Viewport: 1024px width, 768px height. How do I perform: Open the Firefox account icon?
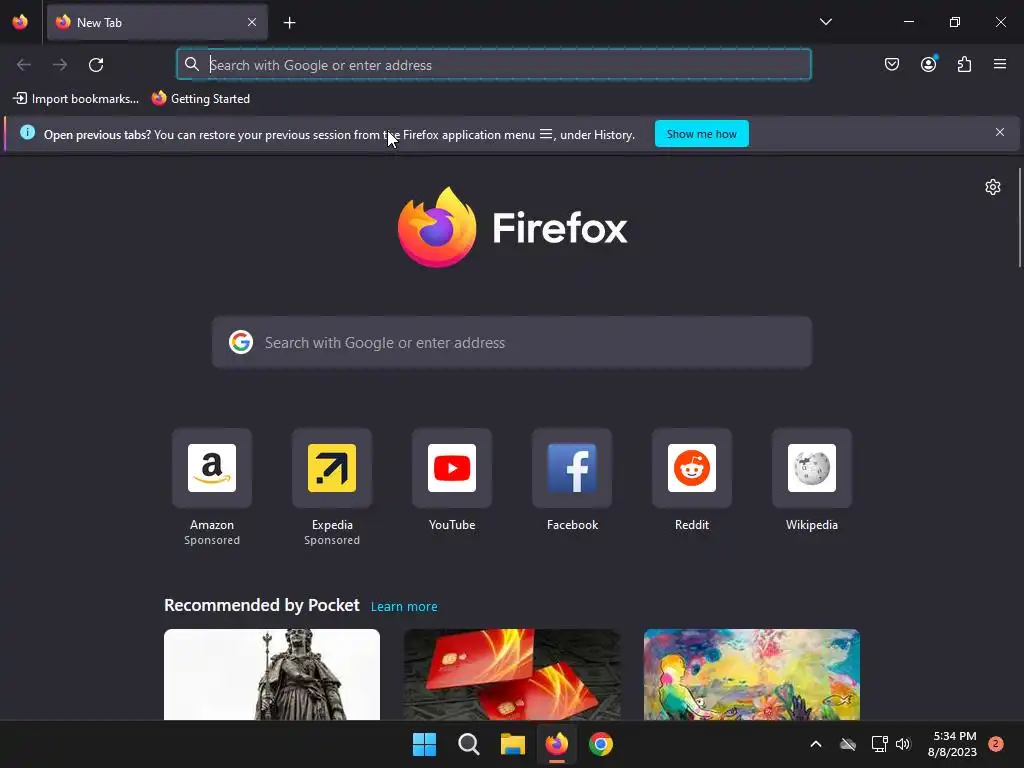pos(928,64)
